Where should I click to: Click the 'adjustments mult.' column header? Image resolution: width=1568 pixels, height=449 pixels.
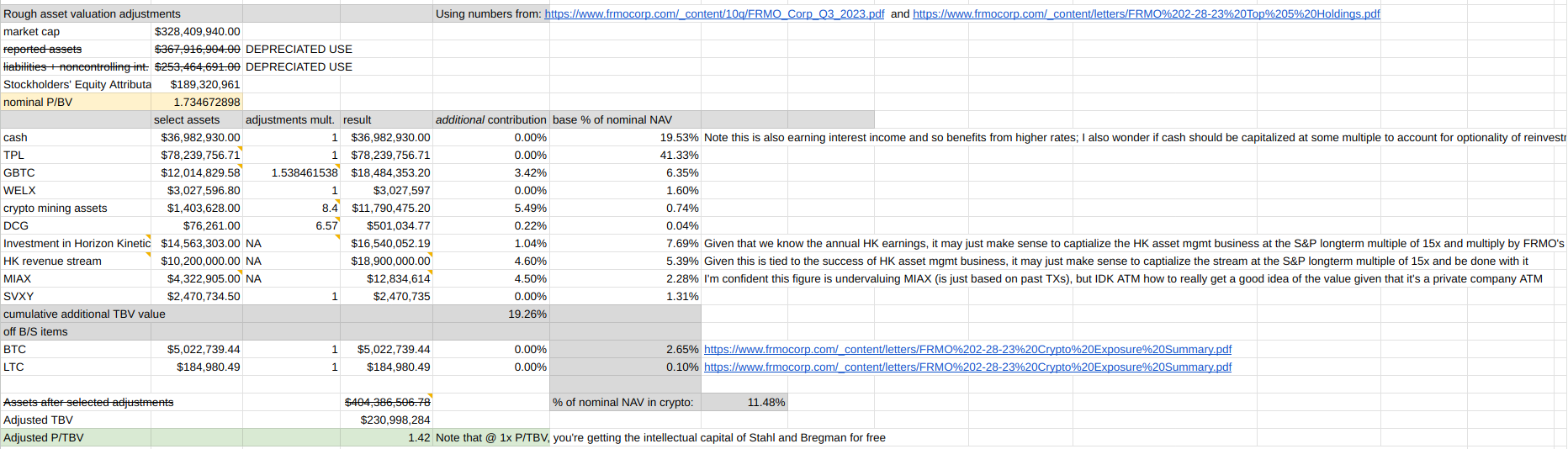[290, 119]
